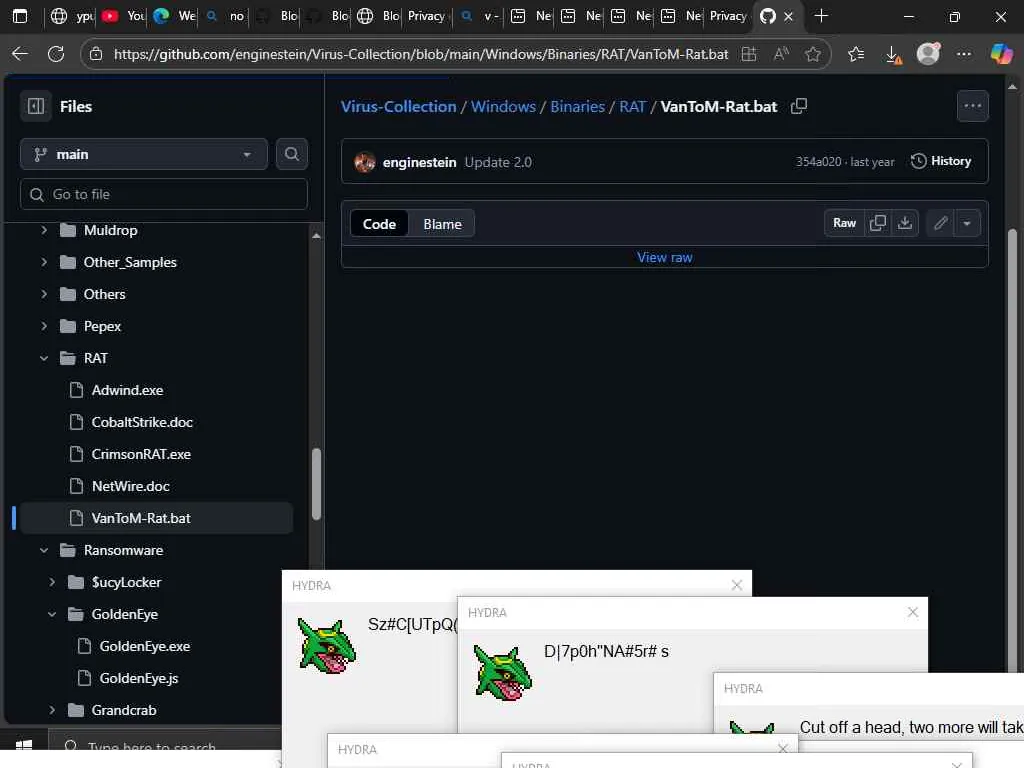This screenshot has height=768, width=1024.
Task: Go to Windows breadcrumb link
Action: tap(503, 106)
